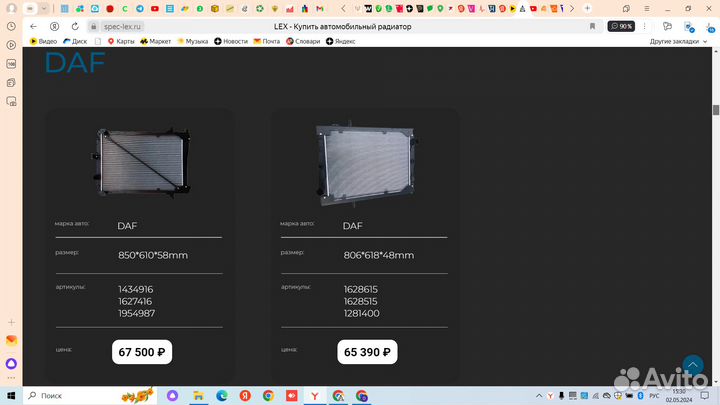This screenshot has width=720, height=405.
Task: Open the Windows notification center
Action: [x=704, y=396]
